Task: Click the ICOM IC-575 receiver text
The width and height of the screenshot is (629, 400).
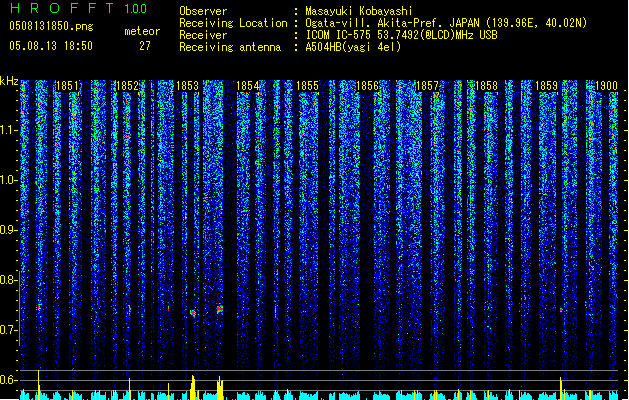Action: (402, 35)
